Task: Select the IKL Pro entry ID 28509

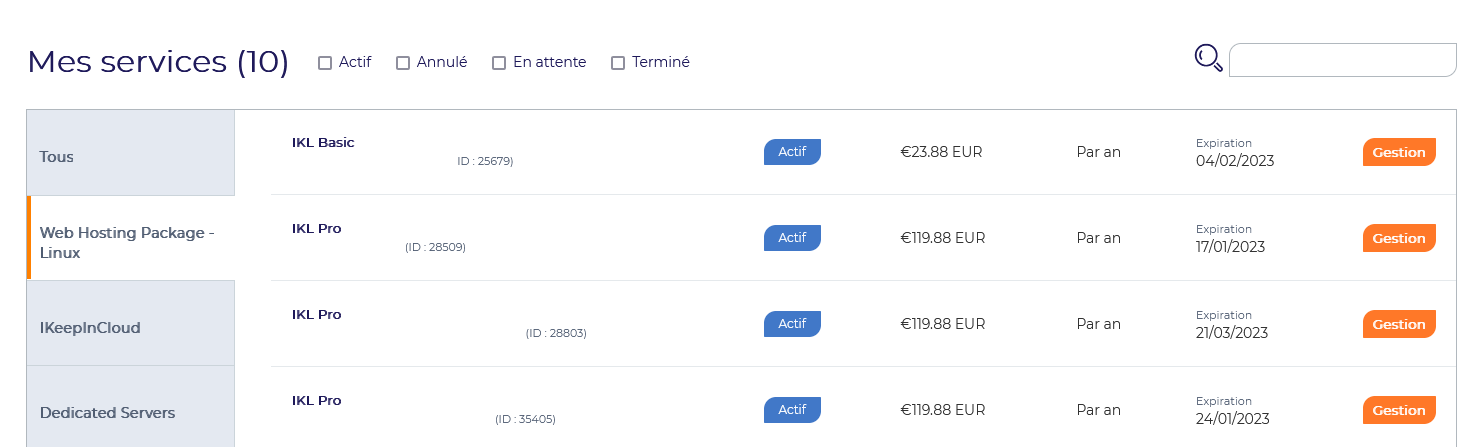Action: [316, 228]
